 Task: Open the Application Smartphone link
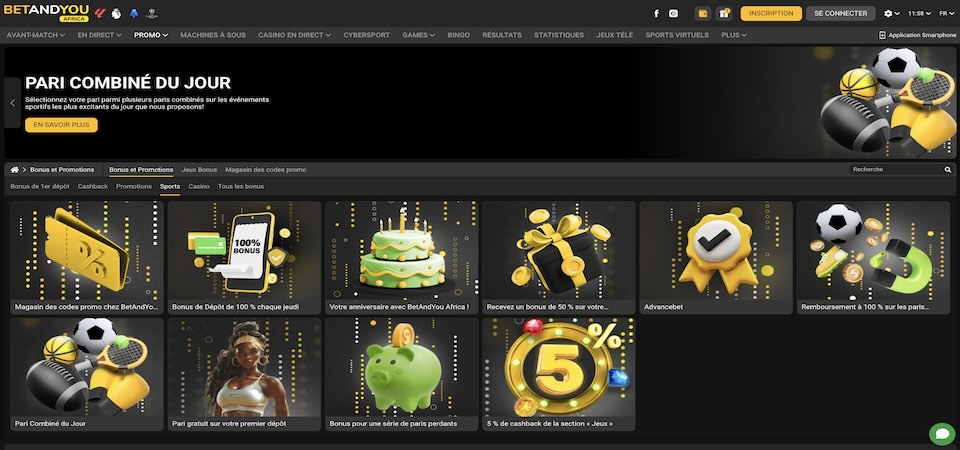pos(917,35)
